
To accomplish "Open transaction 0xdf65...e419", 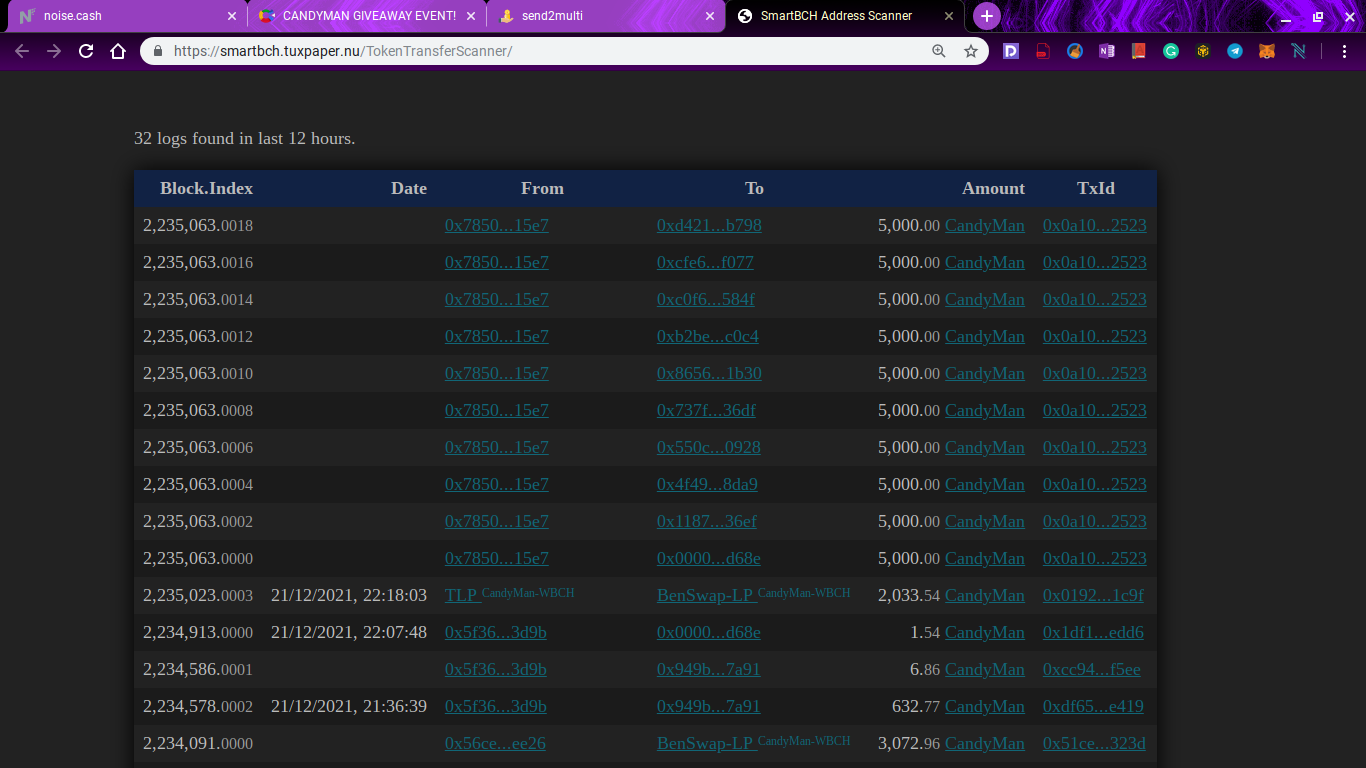I will pos(1093,706).
